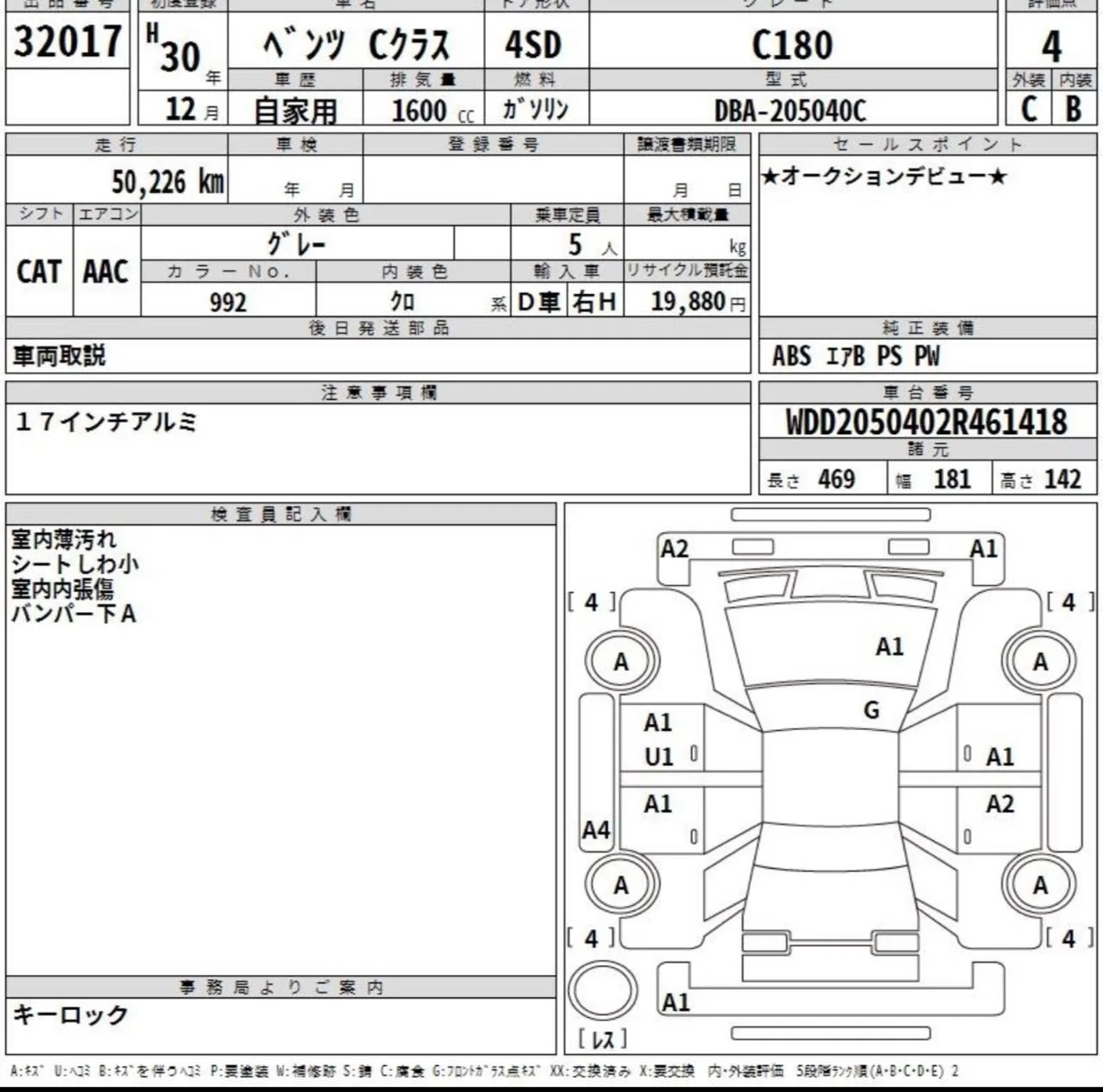Select the fuel type ガソリン
This screenshot has height=1092, width=1103.
[535, 109]
